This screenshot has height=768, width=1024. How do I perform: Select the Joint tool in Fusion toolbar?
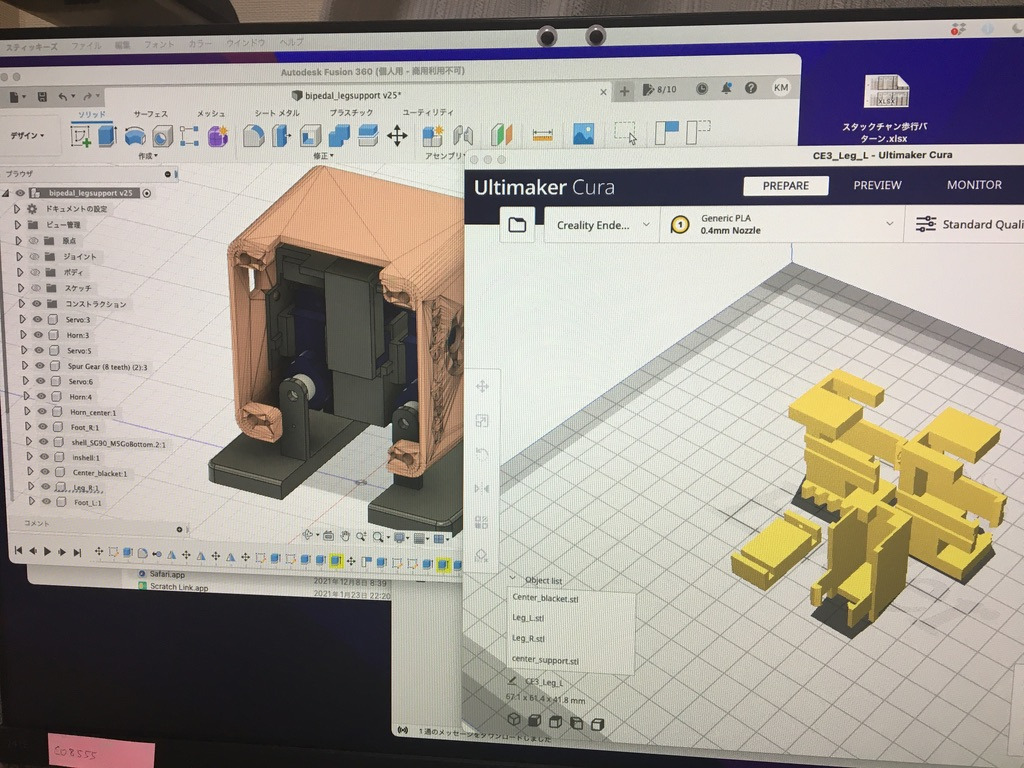click(x=463, y=136)
